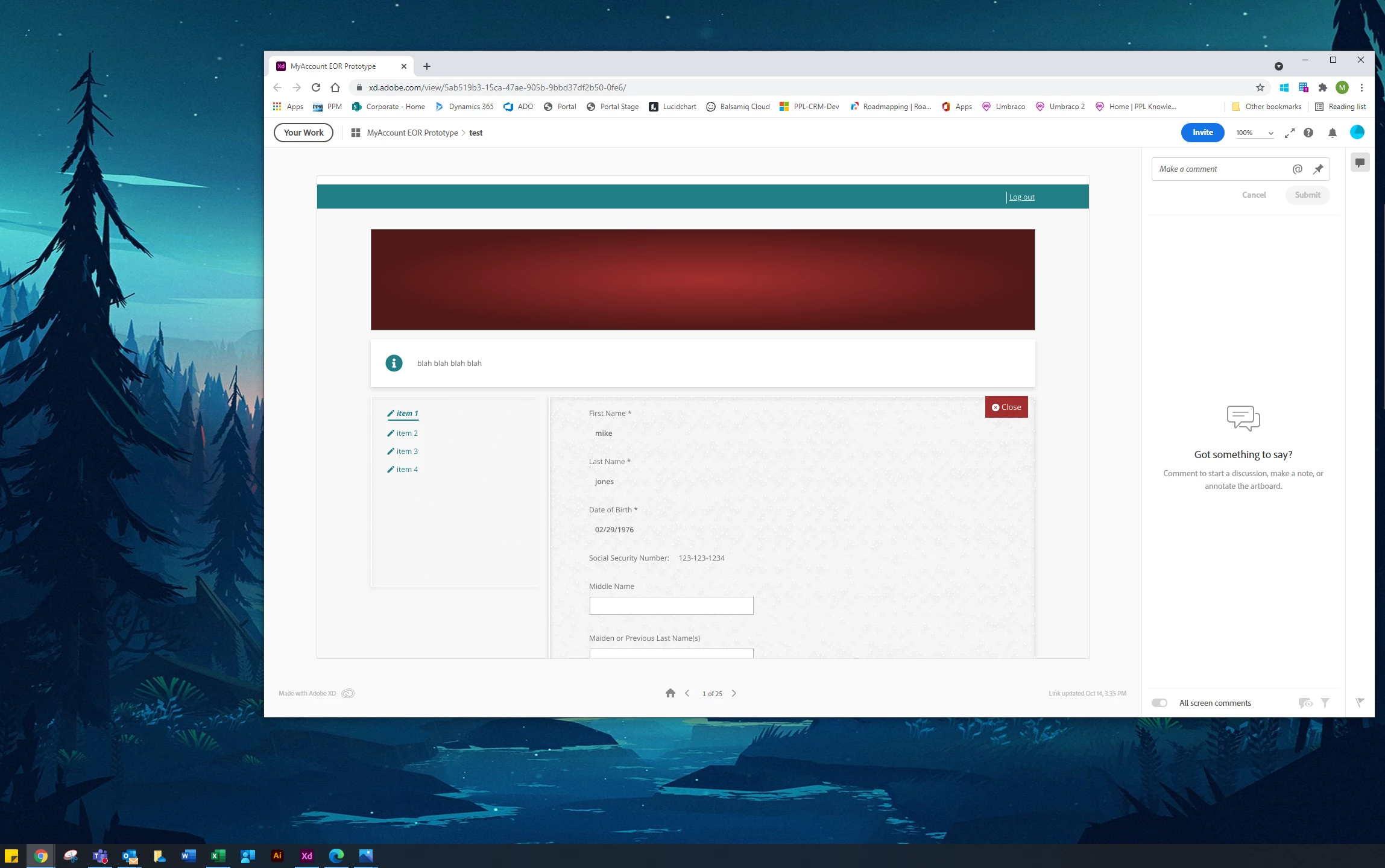This screenshot has width=1385, height=868.
Task: Open the 100% zoom level dropdown
Action: pos(1254,133)
